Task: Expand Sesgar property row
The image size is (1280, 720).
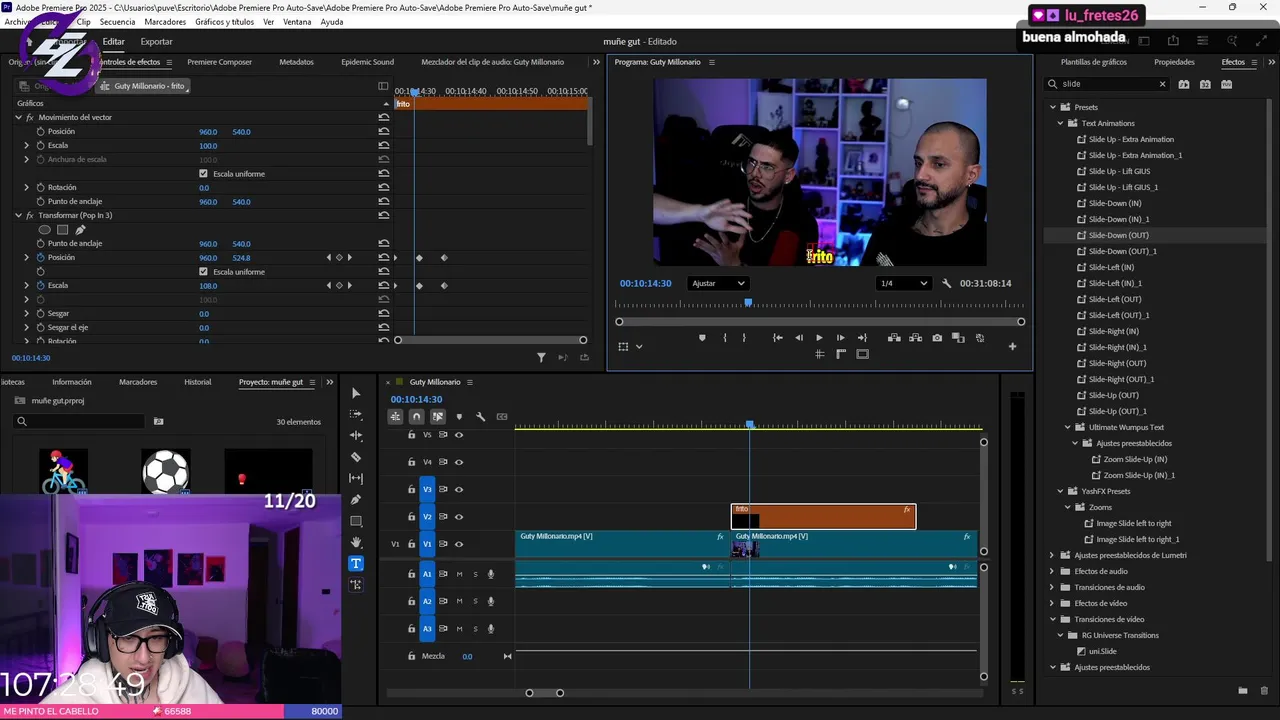Action: pos(27,313)
